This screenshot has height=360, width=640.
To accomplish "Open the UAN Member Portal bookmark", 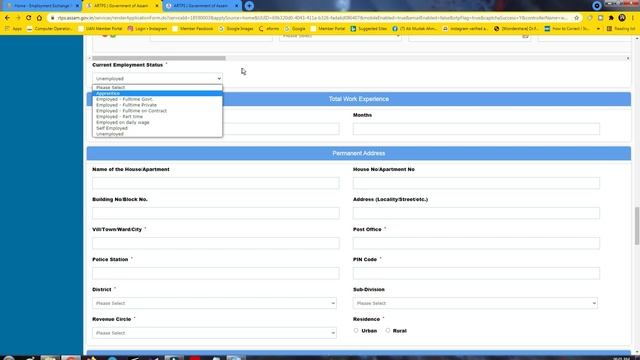I will click(100, 29).
